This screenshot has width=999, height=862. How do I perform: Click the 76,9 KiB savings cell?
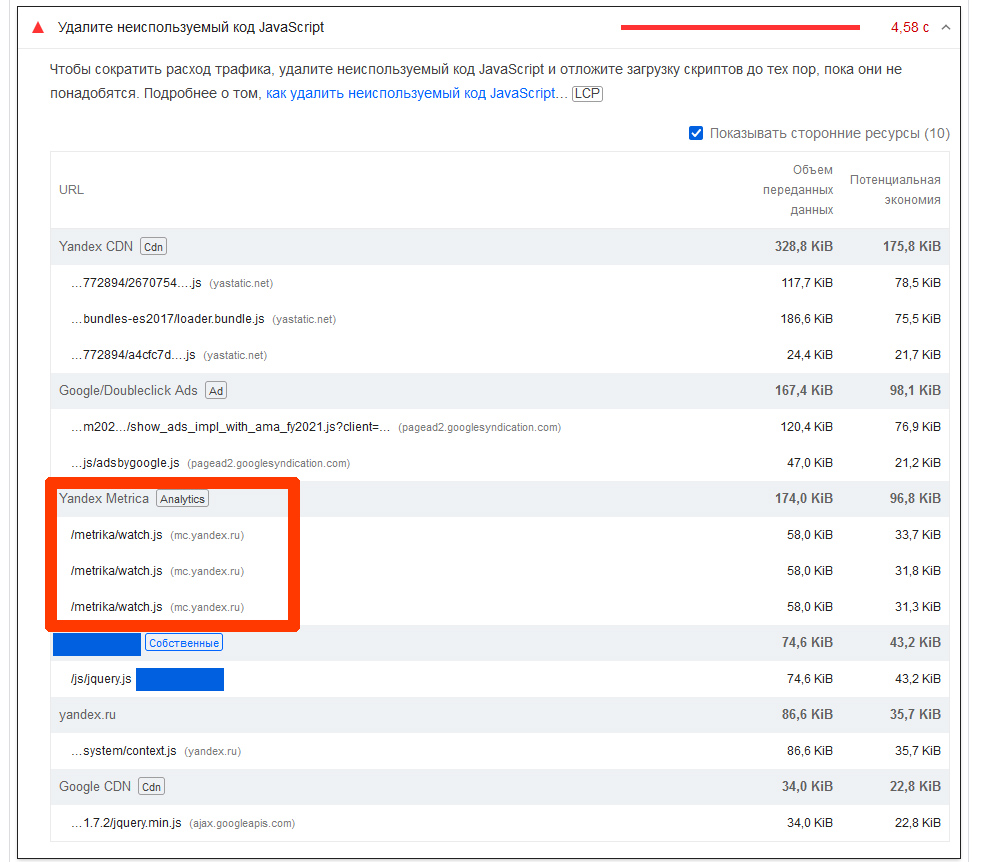[917, 427]
